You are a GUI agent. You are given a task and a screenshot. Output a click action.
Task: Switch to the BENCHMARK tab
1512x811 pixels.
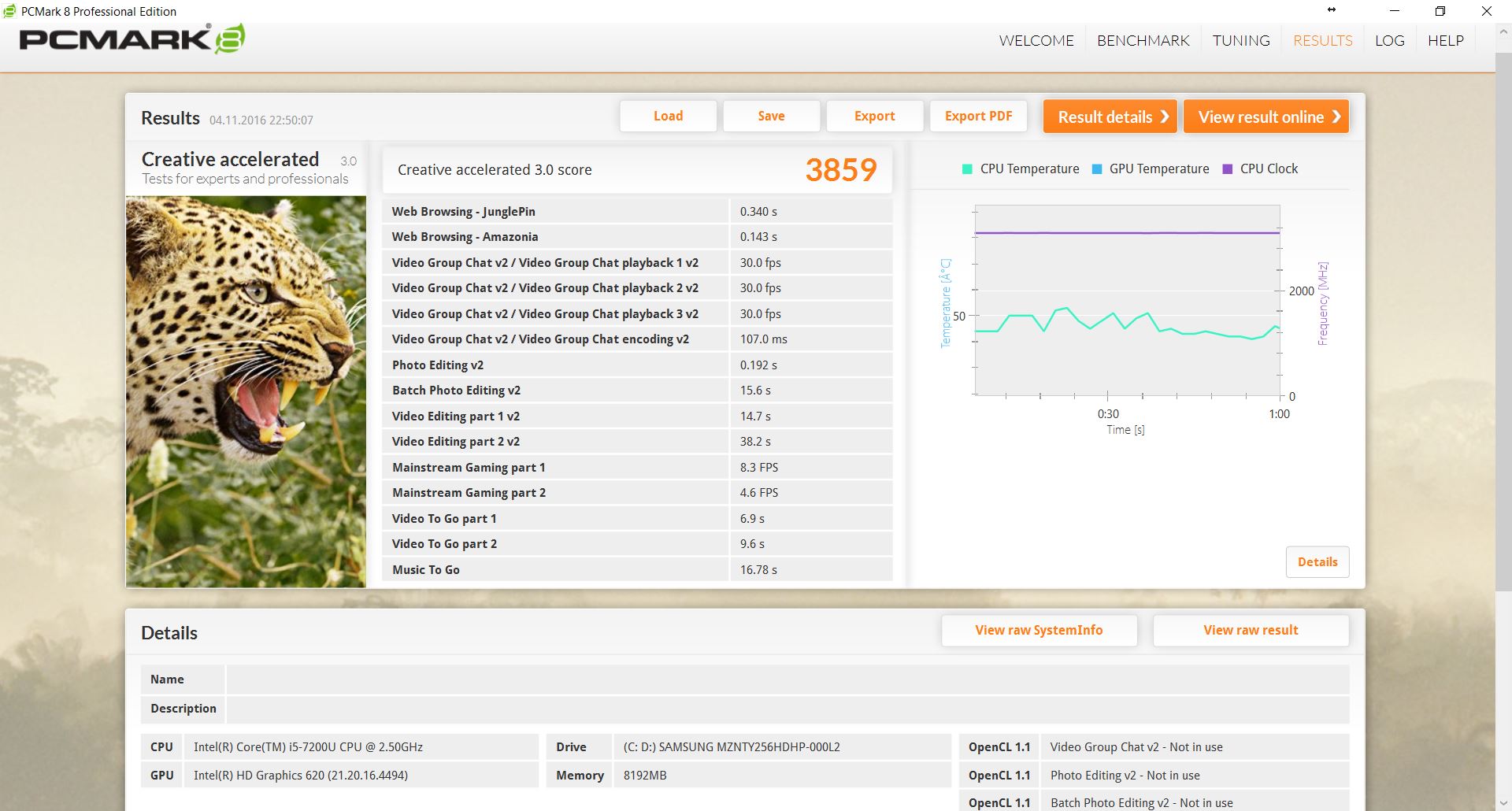coord(1143,40)
